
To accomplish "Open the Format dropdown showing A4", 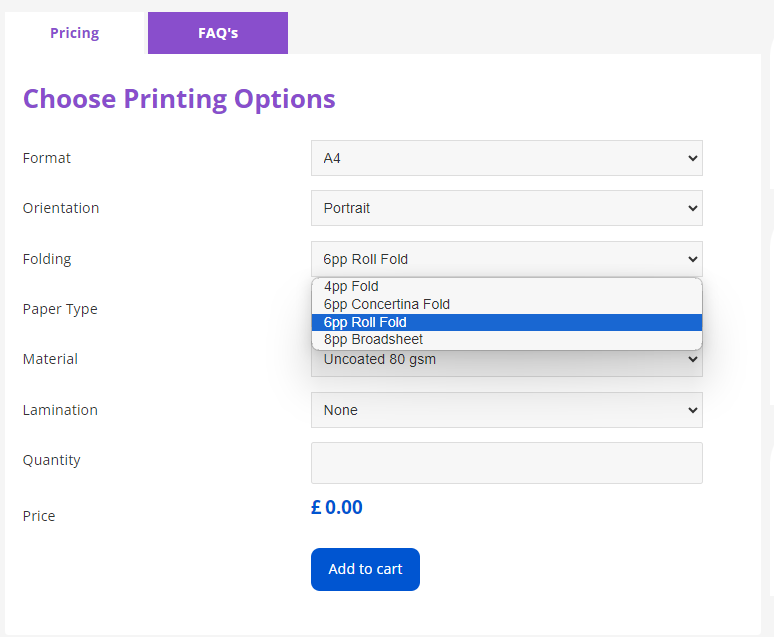I will pyautogui.click(x=506, y=158).
